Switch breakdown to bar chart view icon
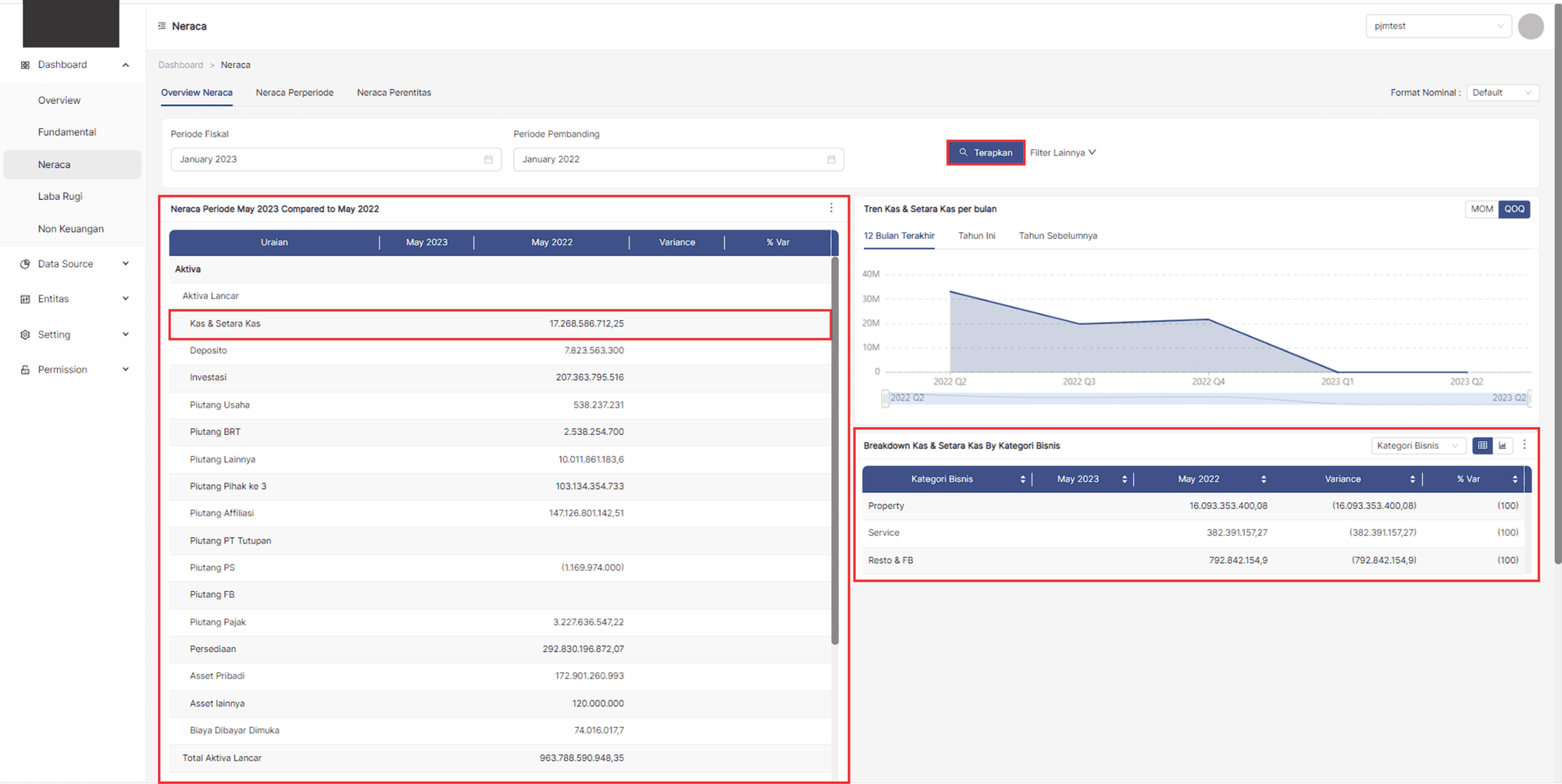 point(1503,445)
